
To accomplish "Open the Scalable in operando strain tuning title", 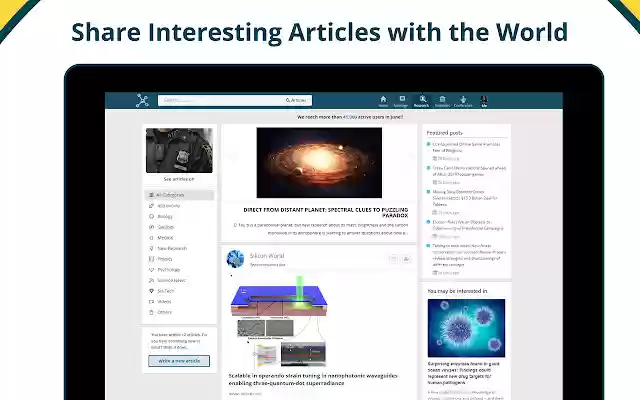I will click(x=313, y=379).
